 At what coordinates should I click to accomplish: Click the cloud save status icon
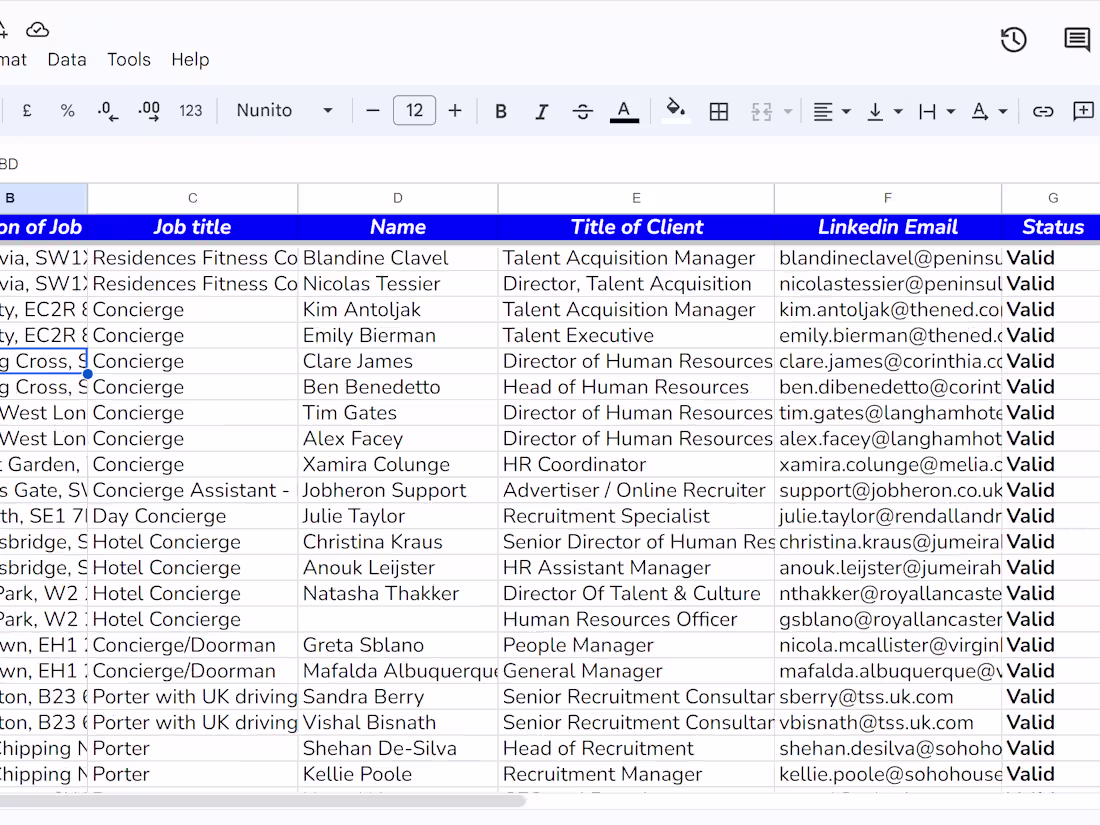pyautogui.click(x=37, y=30)
